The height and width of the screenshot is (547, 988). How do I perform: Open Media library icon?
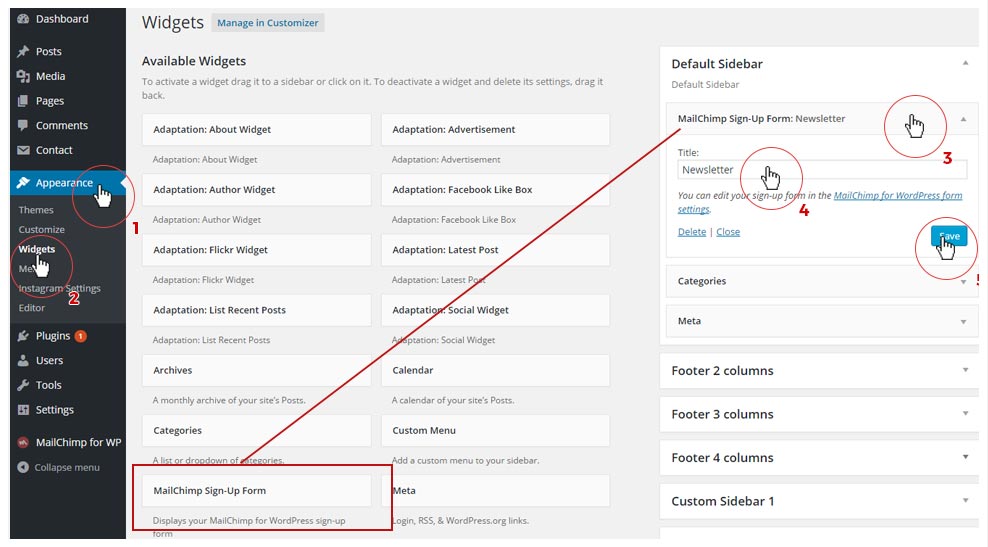[x=23, y=77]
